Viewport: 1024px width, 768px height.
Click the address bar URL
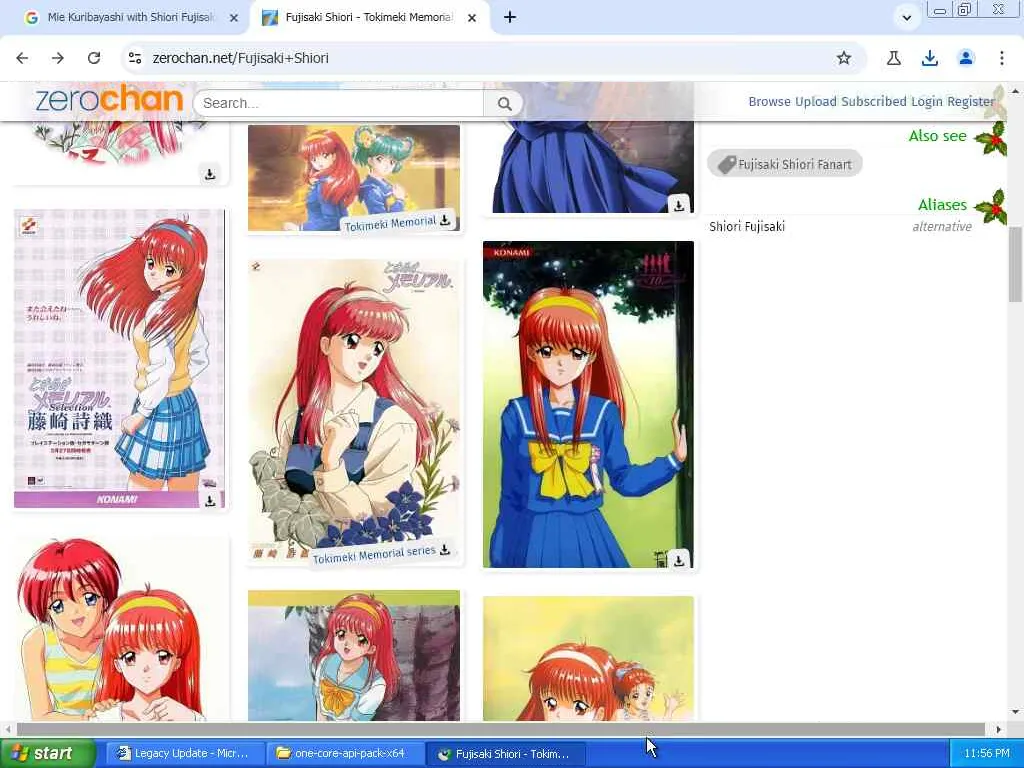240,58
